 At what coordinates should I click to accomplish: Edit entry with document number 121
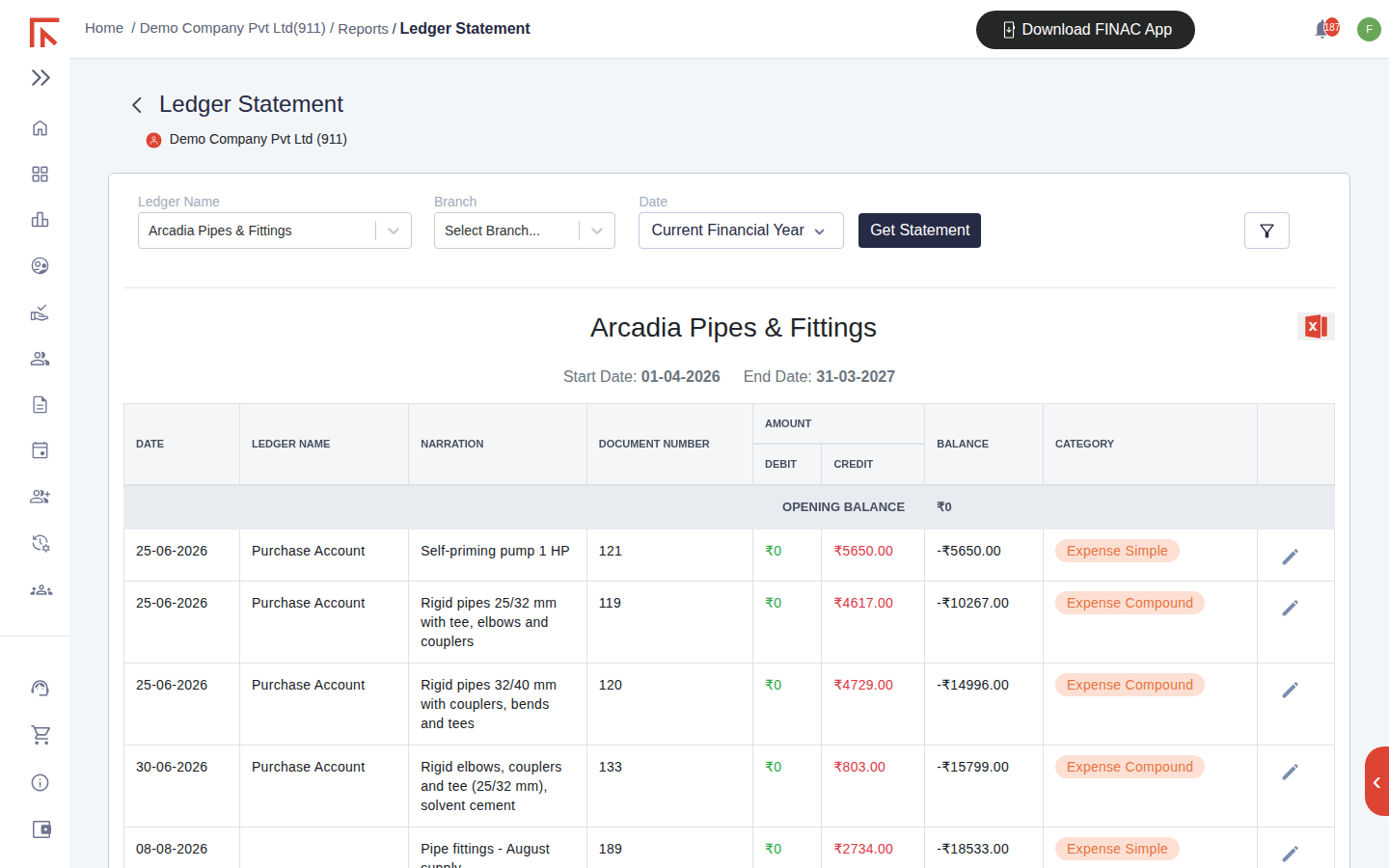click(x=1290, y=556)
